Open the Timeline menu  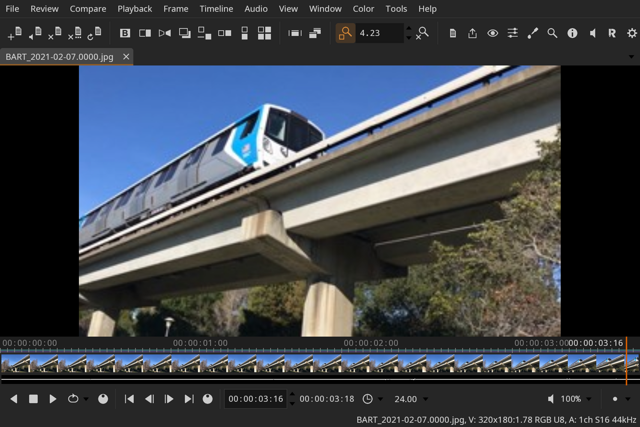click(x=216, y=9)
